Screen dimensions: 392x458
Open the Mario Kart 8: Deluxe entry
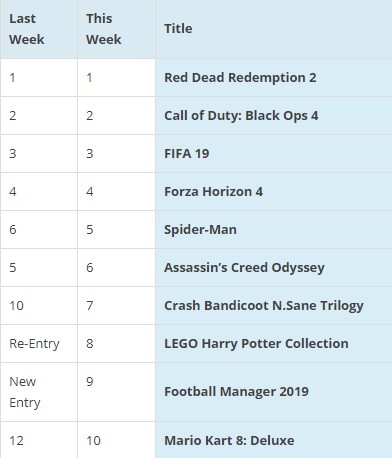click(229, 440)
